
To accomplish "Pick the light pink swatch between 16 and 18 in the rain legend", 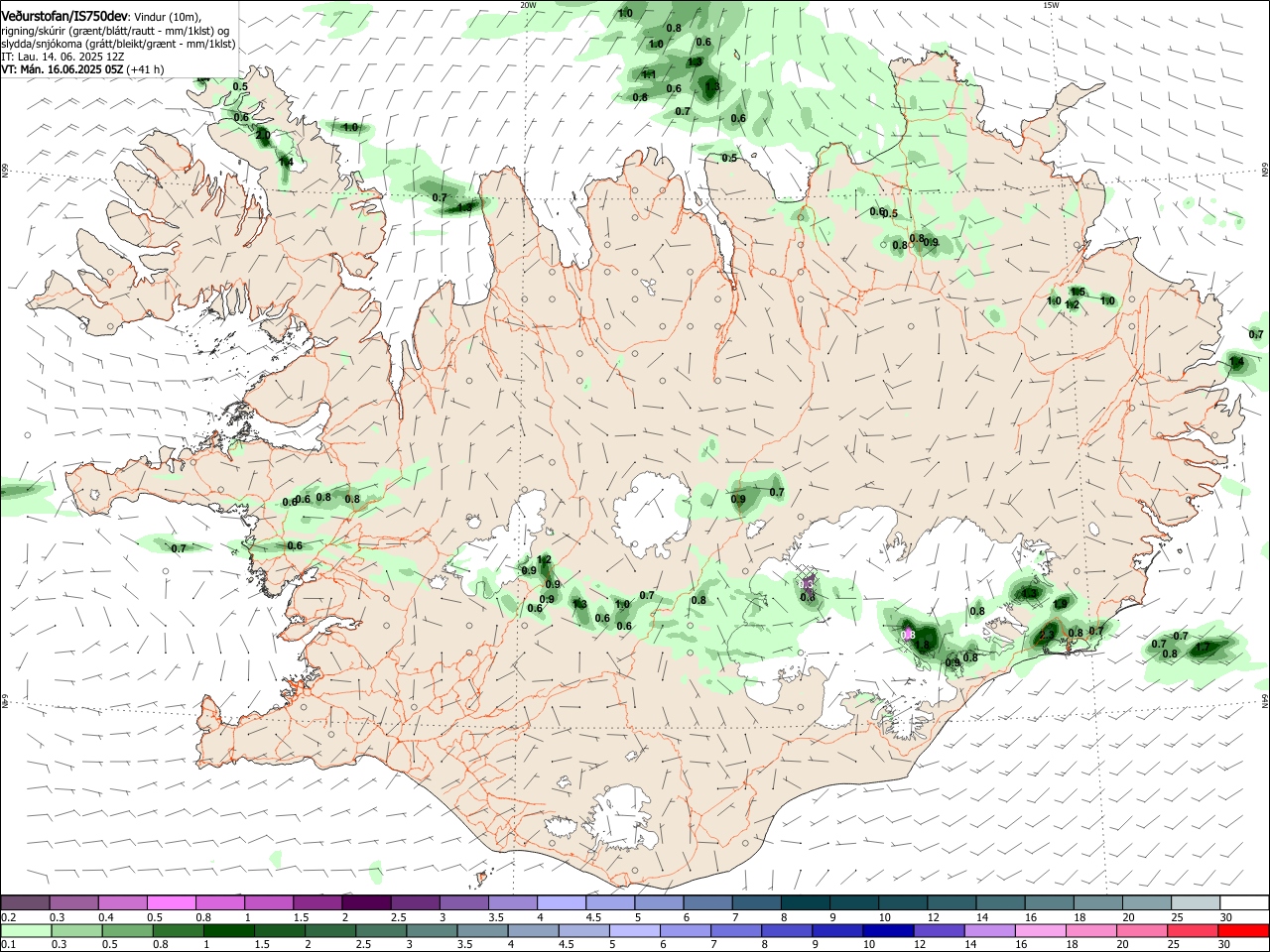I will coord(1041,930).
